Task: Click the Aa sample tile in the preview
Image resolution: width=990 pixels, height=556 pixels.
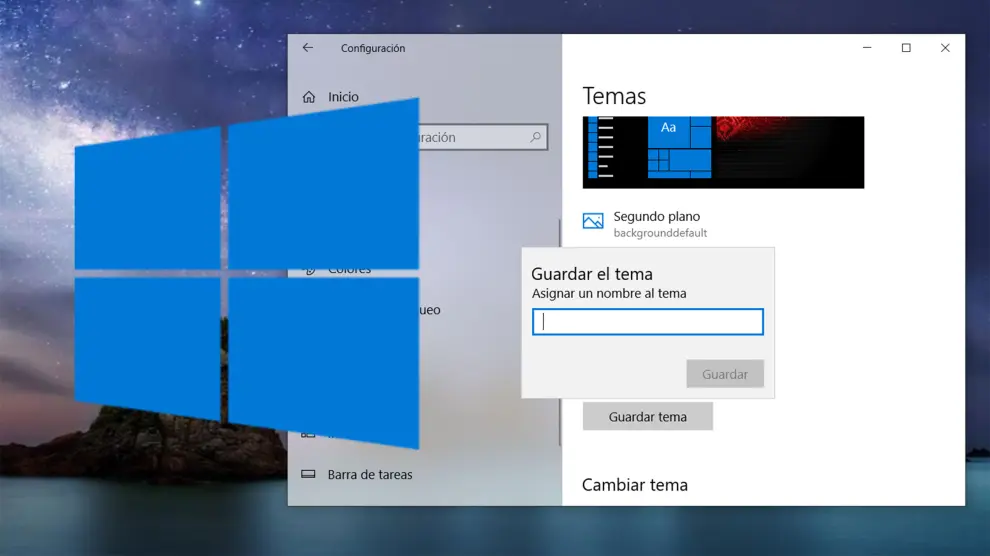Action: pos(669,128)
